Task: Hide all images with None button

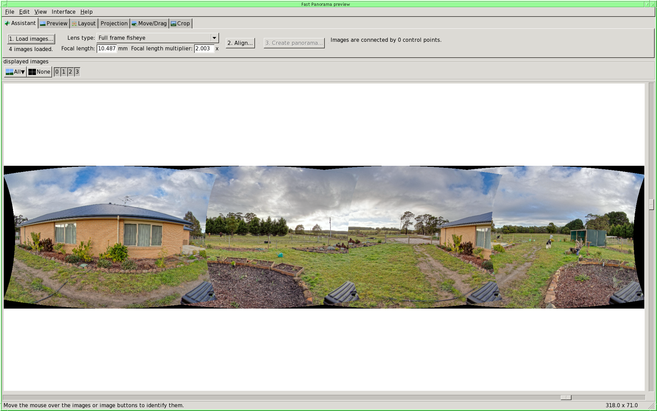Action: pos(39,72)
